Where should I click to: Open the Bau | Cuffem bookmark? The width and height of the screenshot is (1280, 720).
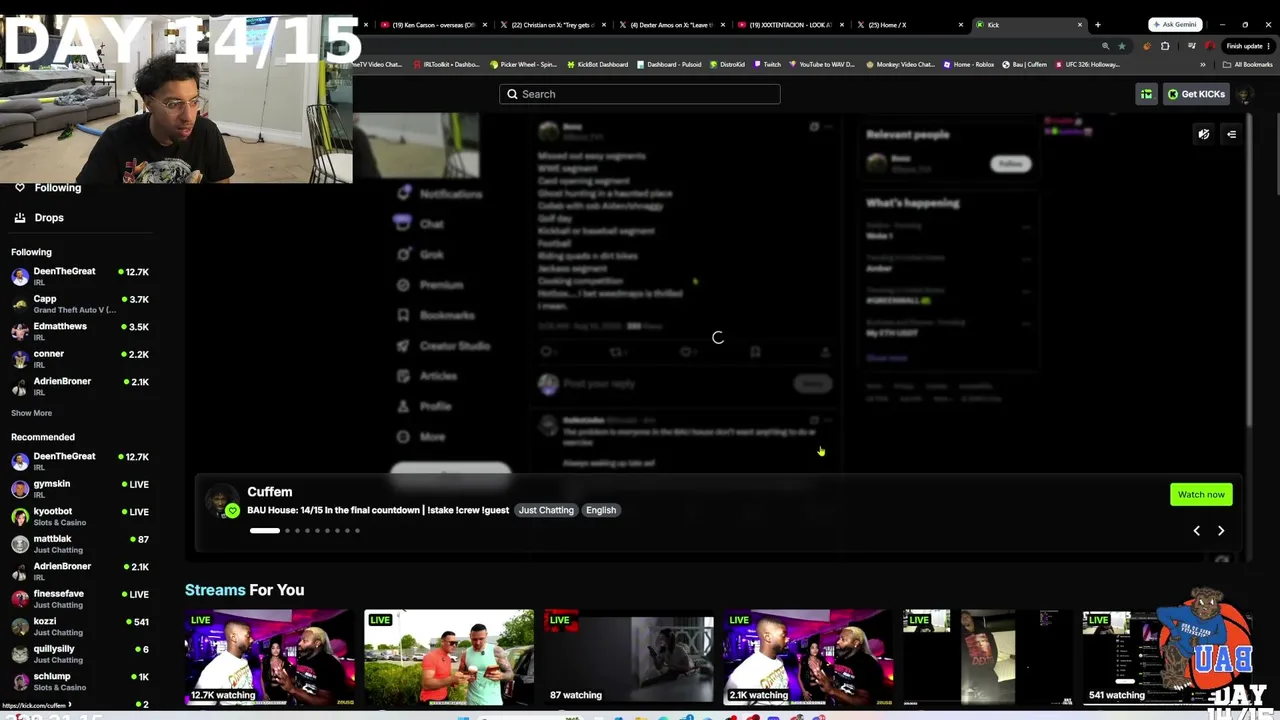click(x=1024, y=64)
